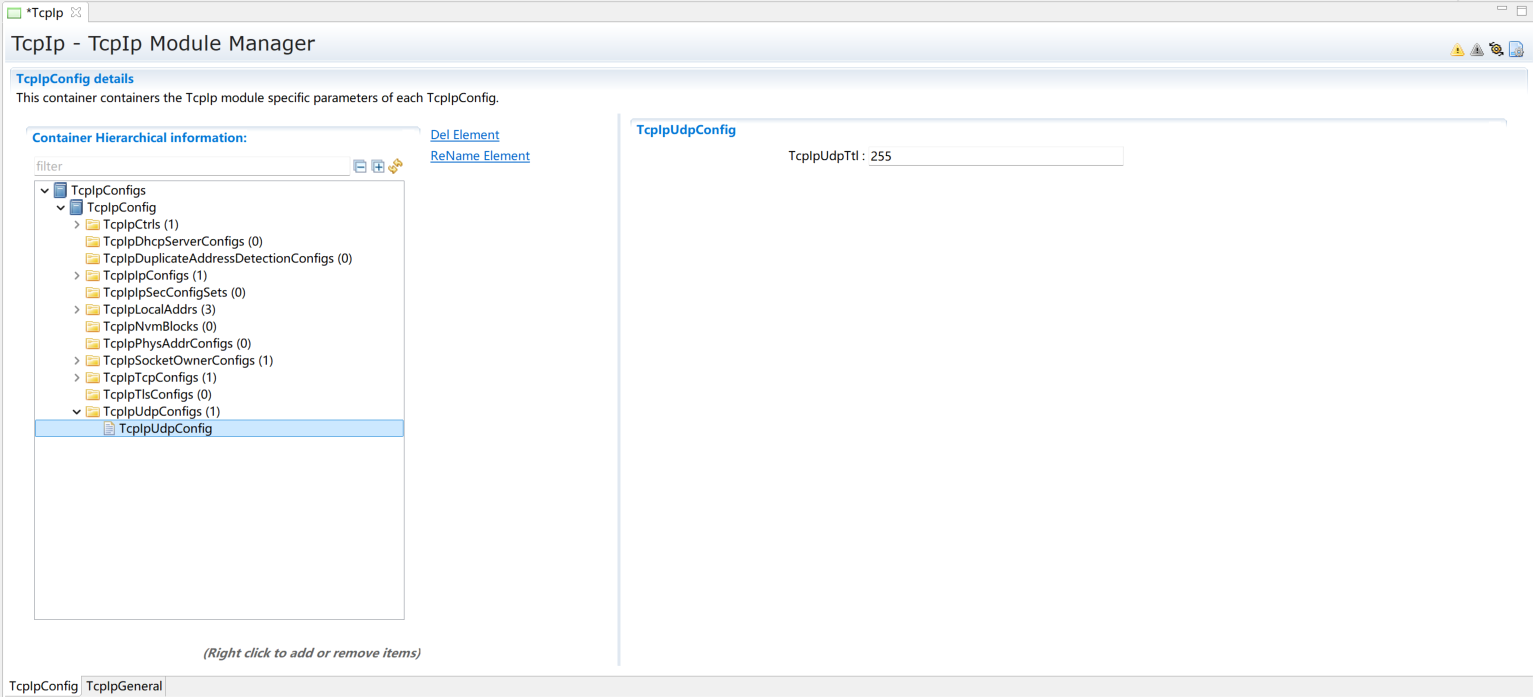Expand all tree items with plus icon

pos(378,166)
